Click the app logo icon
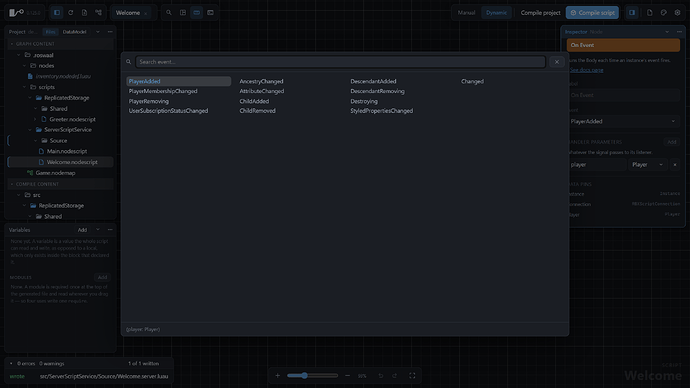This screenshot has width=690, height=388. coord(16,13)
